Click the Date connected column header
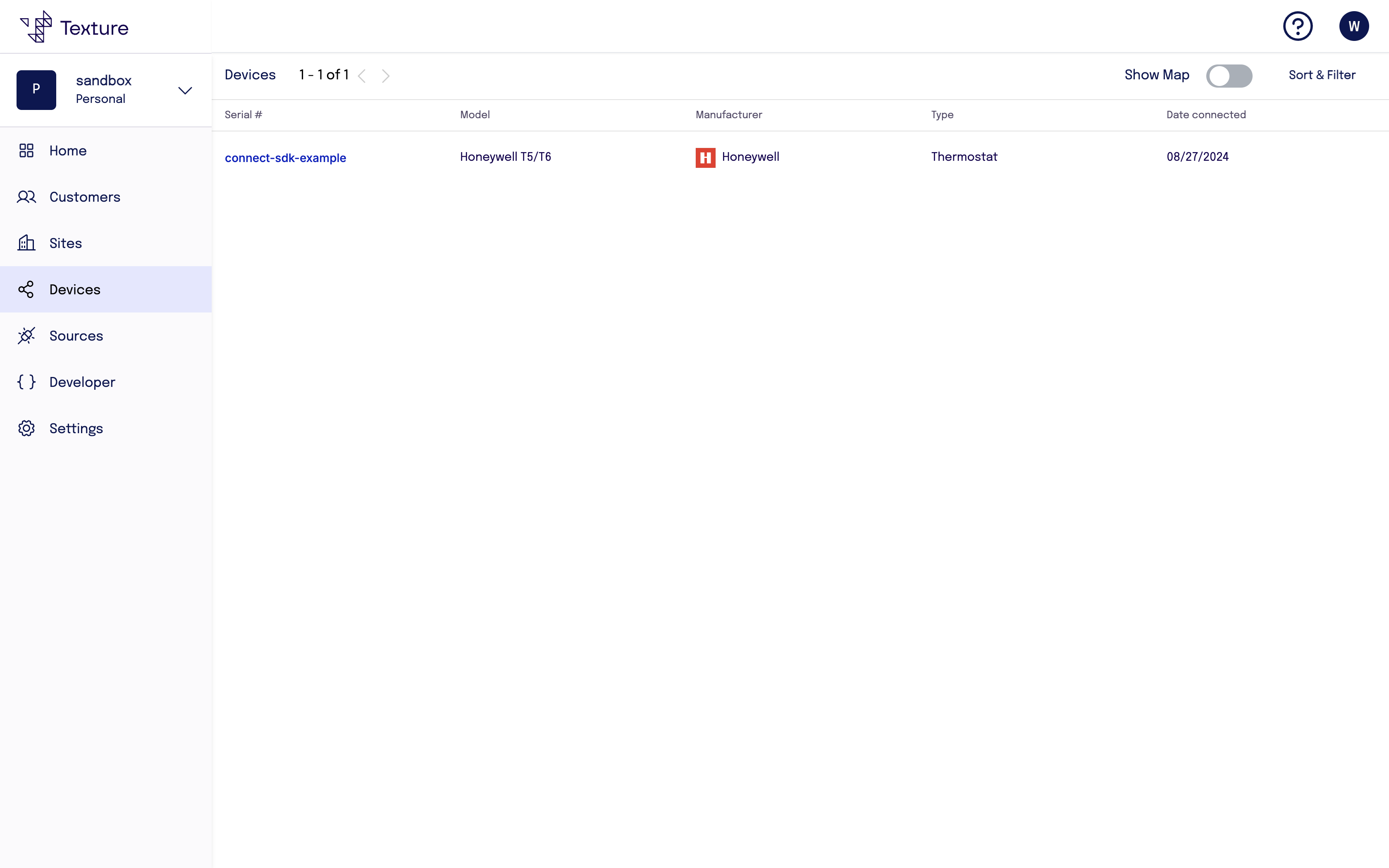 tap(1206, 115)
